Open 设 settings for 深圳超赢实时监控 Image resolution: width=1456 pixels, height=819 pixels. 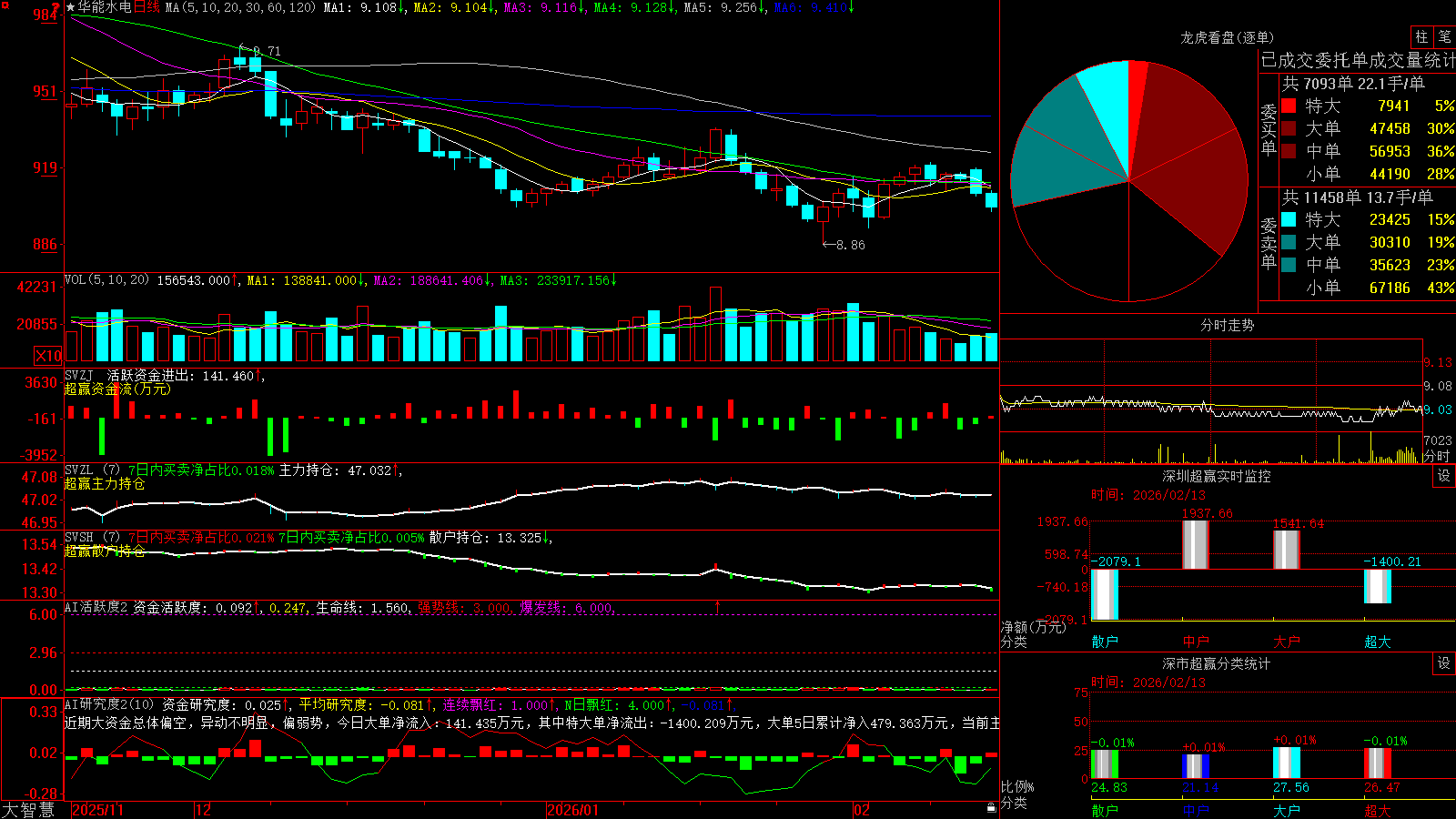click(x=1444, y=476)
